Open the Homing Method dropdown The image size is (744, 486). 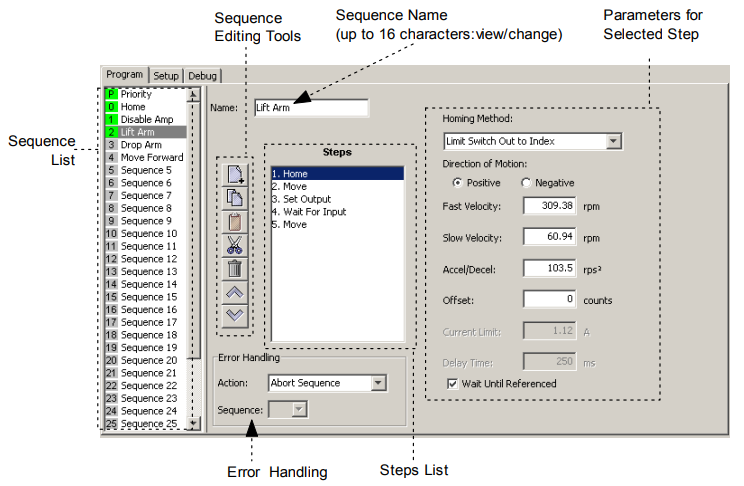tap(614, 141)
